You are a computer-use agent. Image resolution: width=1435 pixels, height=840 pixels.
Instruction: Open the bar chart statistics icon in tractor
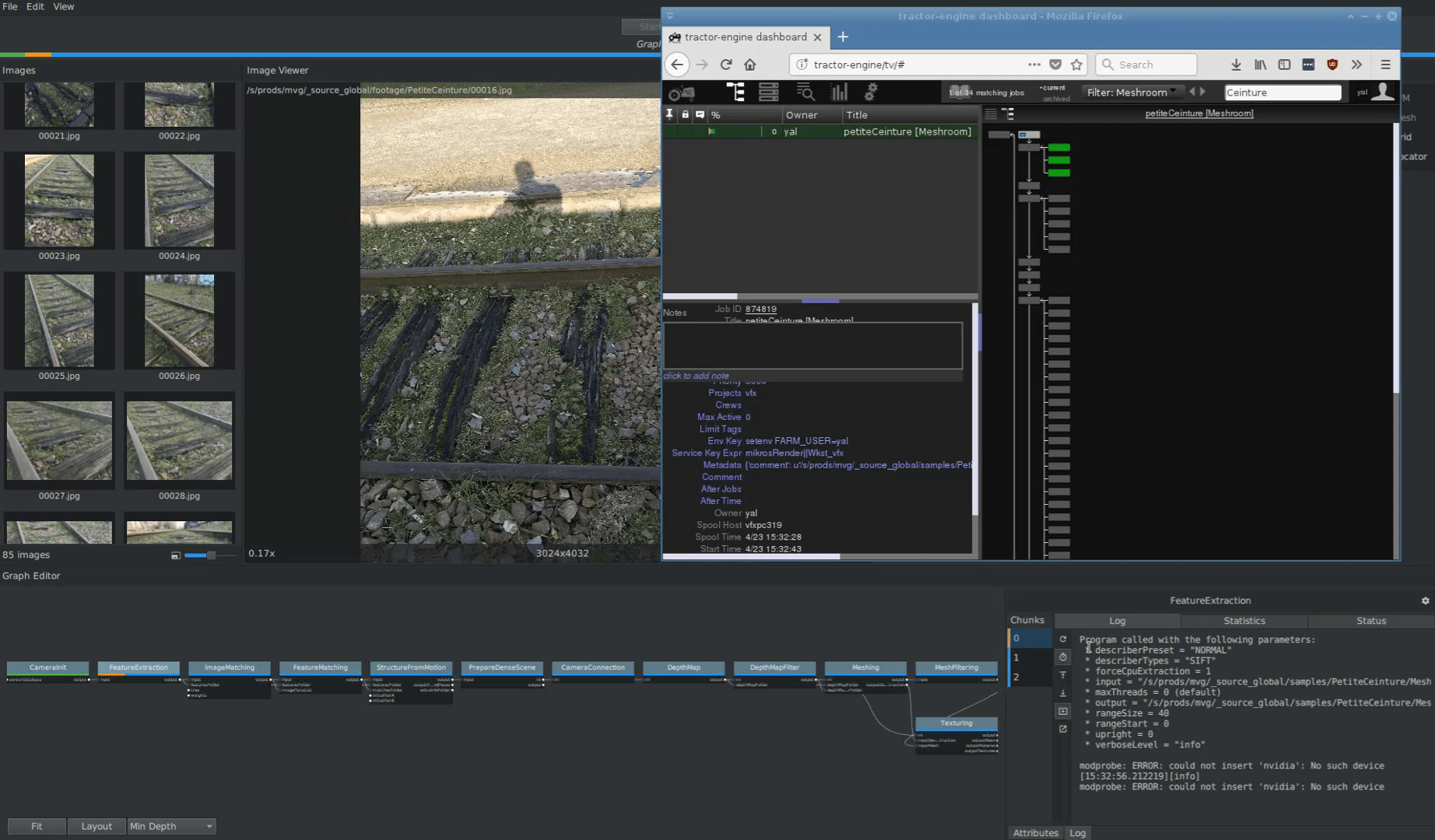(x=839, y=93)
